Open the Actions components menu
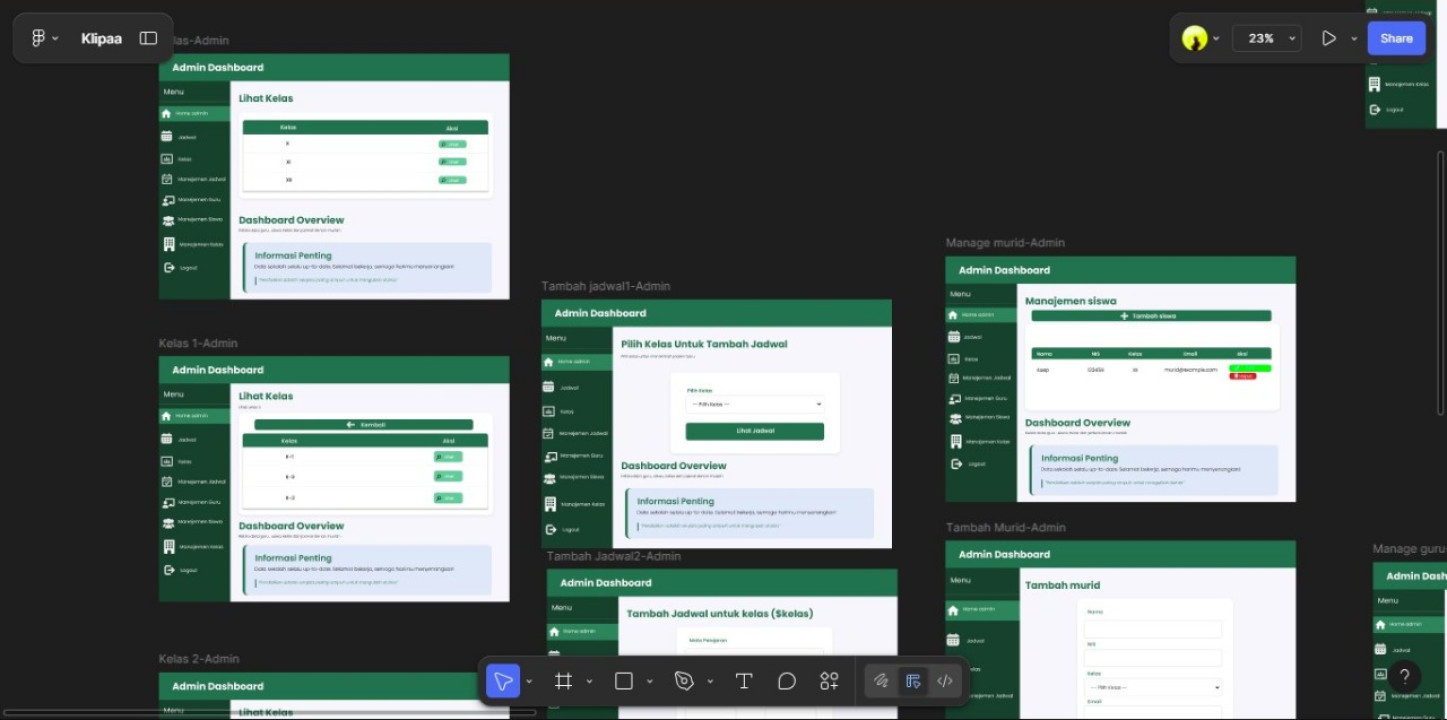The image size is (1447, 720). click(829, 681)
